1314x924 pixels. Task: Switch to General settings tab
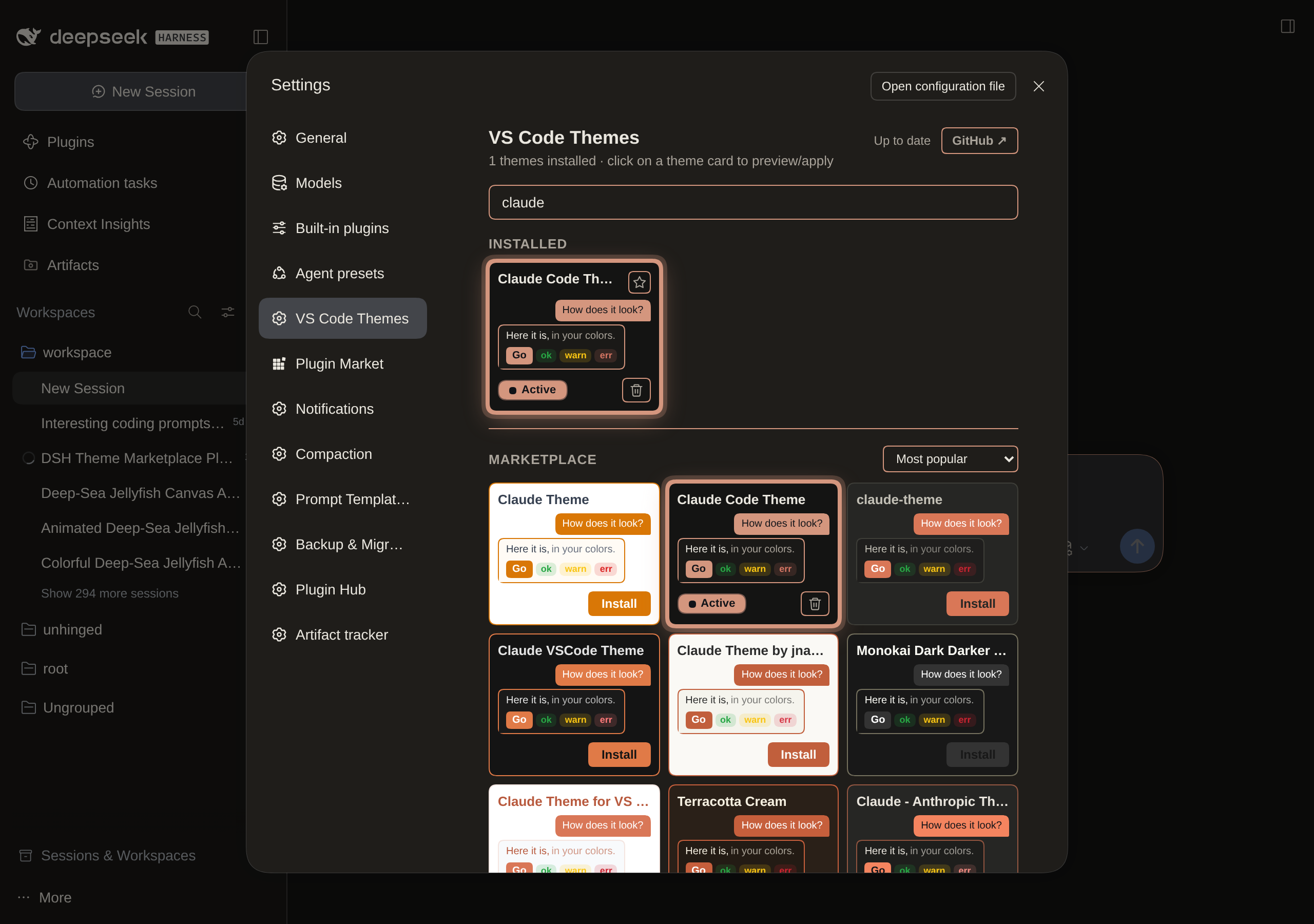click(x=342, y=138)
